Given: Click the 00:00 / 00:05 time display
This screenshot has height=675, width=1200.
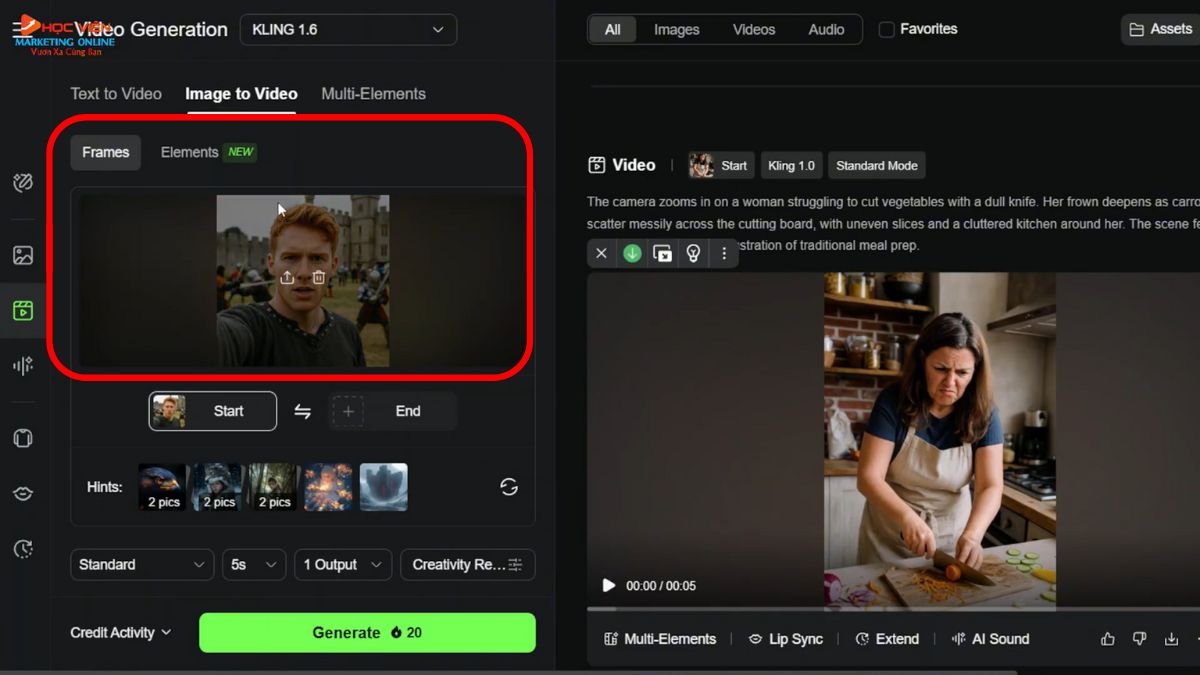Looking at the screenshot, I should (x=661, y=585).
